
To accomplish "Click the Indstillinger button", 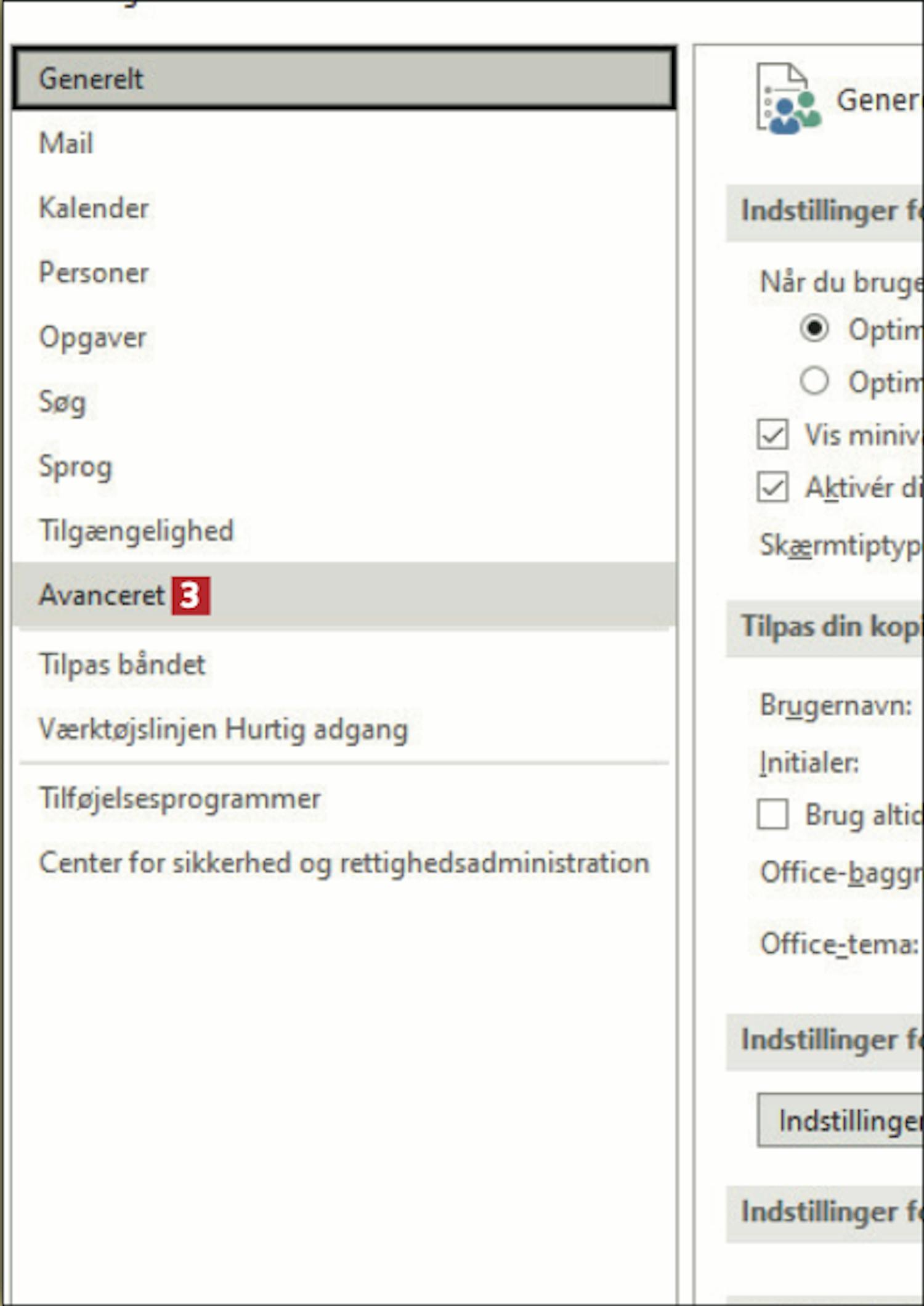I will (840, 1120).
